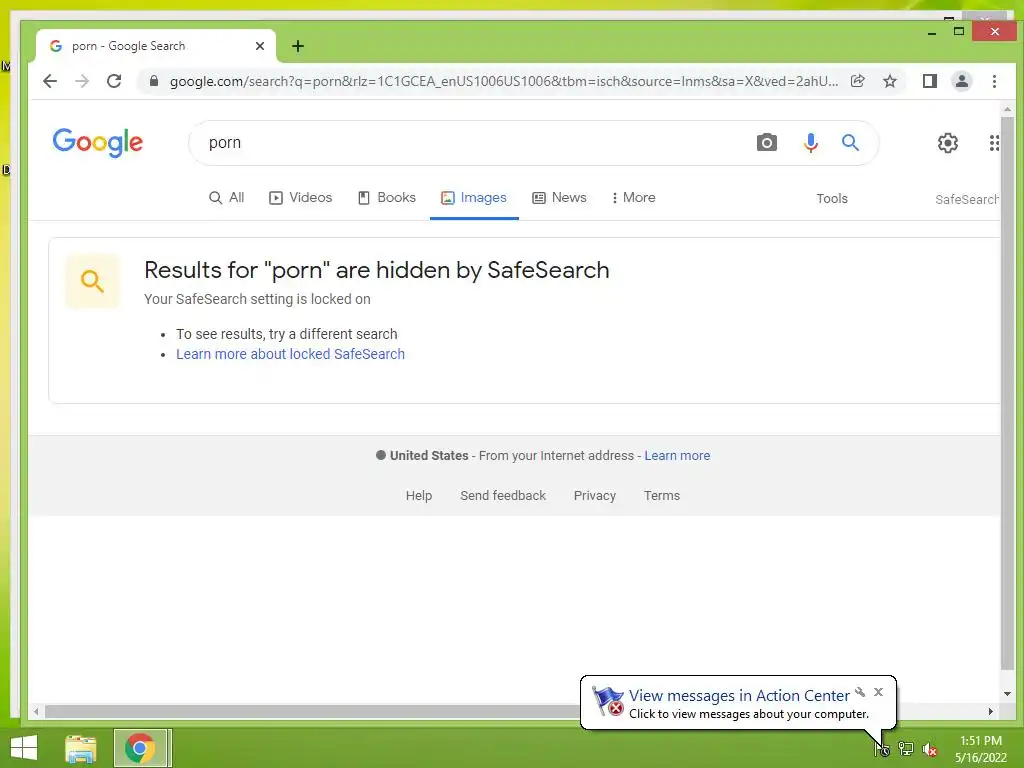
Task: View site security lock info
Action: (154, 81)
